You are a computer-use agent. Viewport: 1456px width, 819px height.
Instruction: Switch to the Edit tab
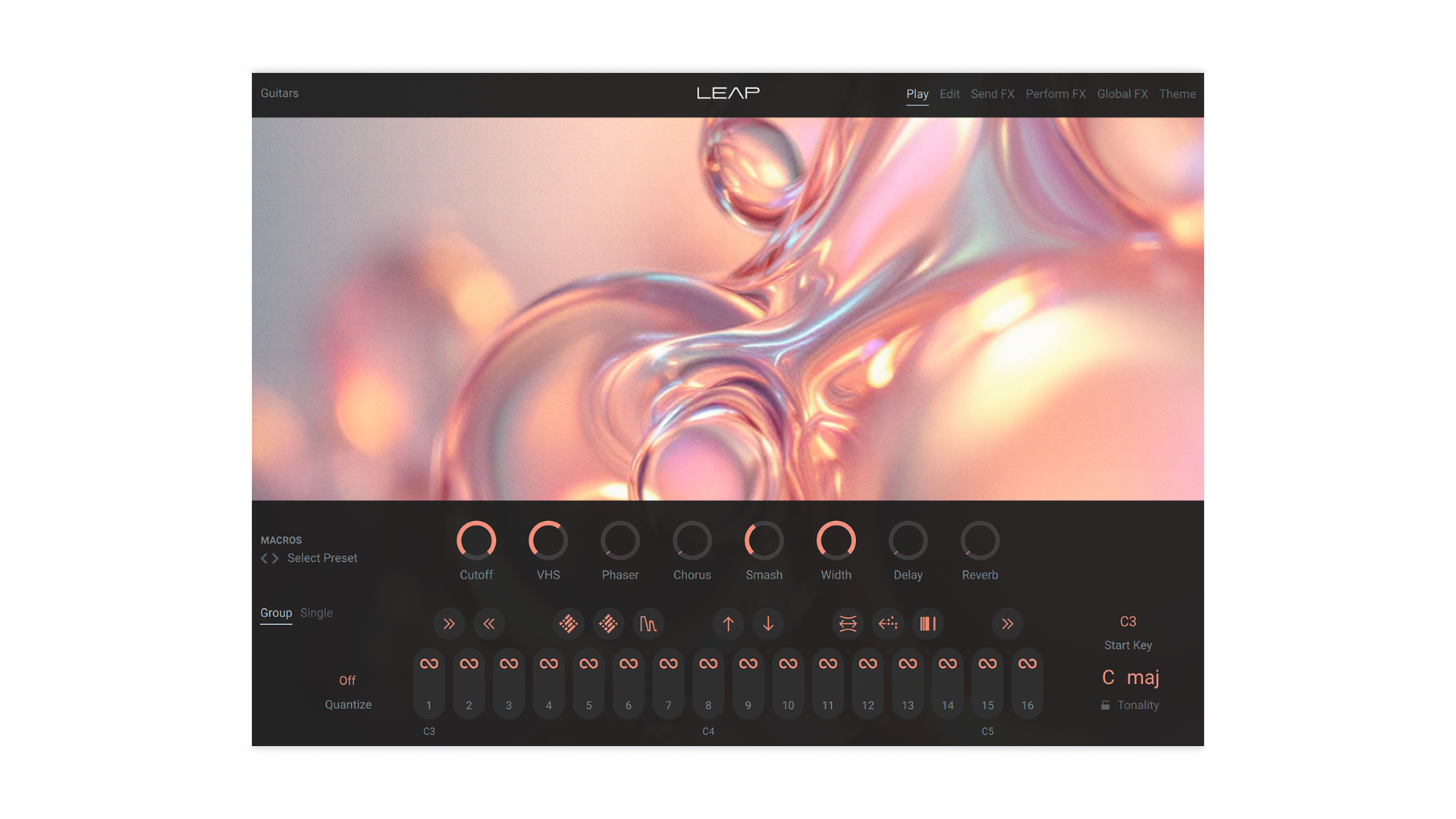pos(949,94)
